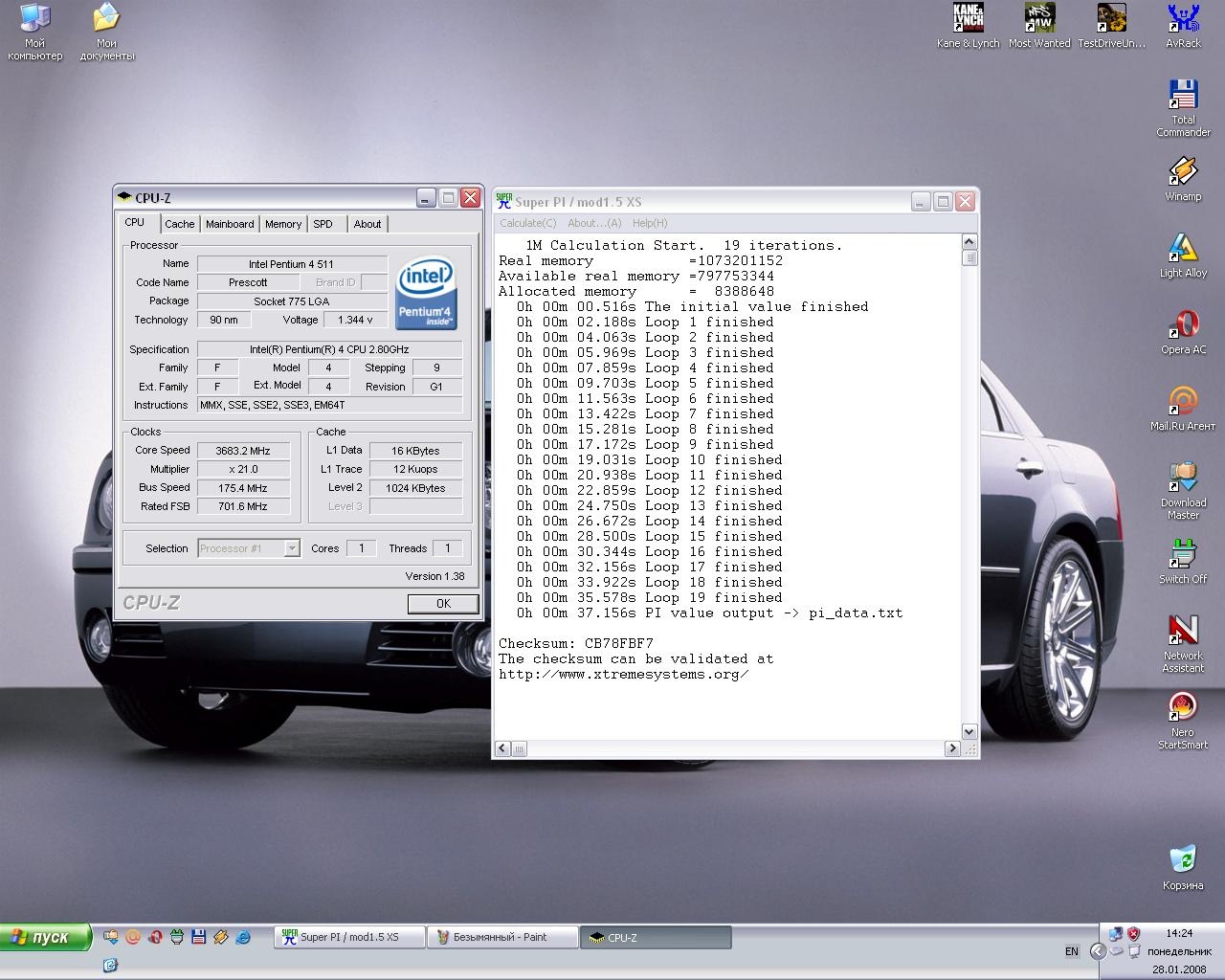Open the Help(H) menu in Super PI
The image size is (1225, 980).
click(x=650, y=223)
